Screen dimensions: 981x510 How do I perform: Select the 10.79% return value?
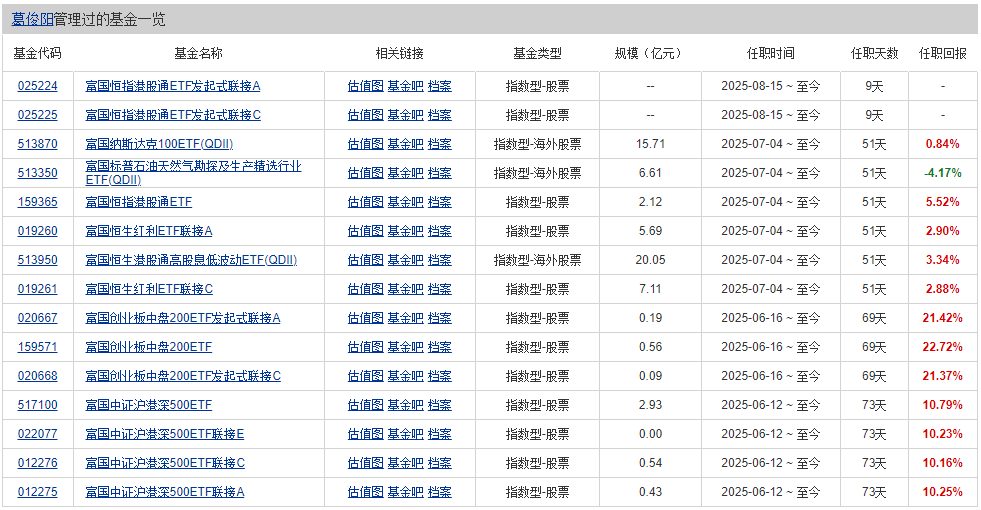pyautogui.click(x=942, y=405)
